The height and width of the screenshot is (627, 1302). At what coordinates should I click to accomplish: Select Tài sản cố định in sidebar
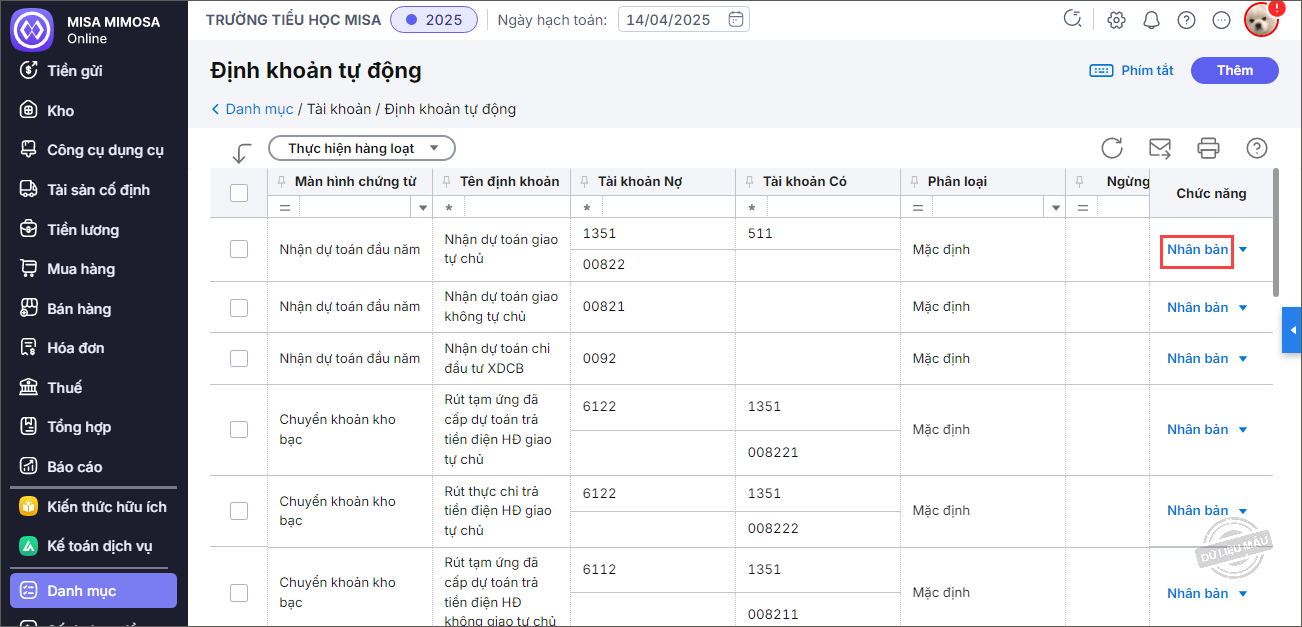click(98, 190)
